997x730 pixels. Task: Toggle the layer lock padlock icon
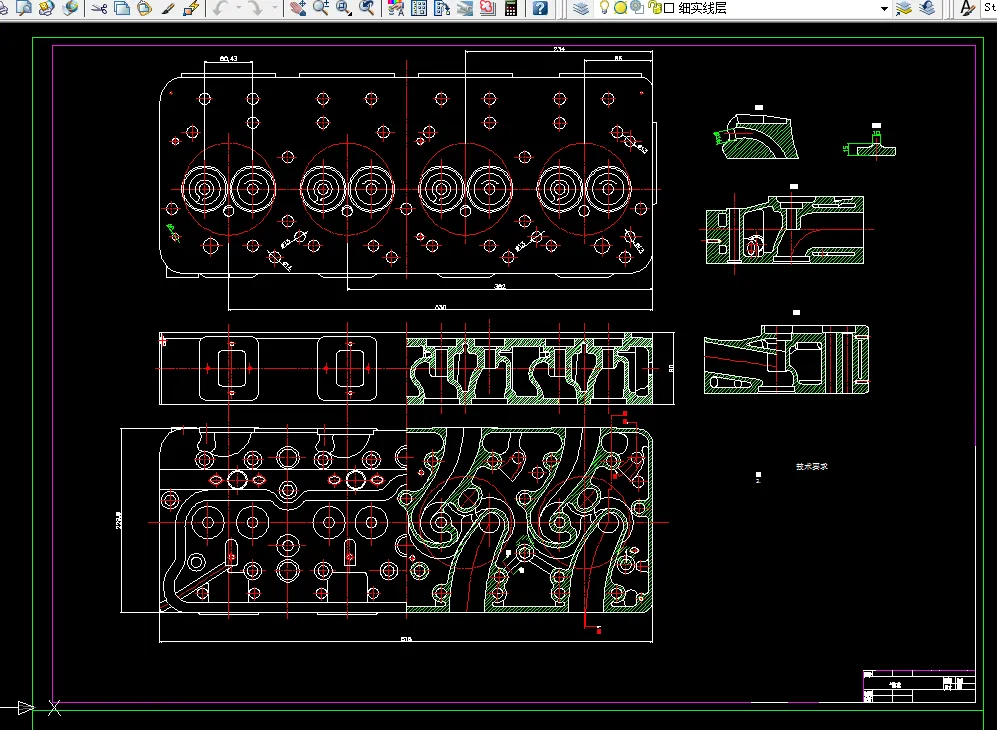[654, 8]
